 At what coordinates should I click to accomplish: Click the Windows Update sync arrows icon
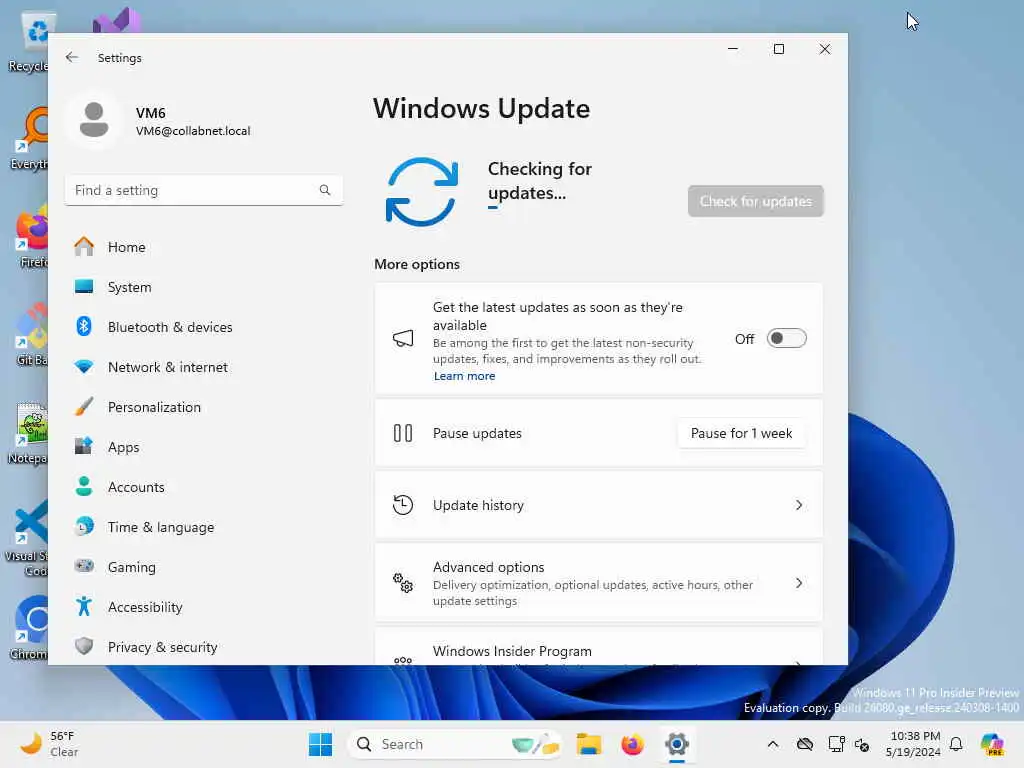pos(422,191)
